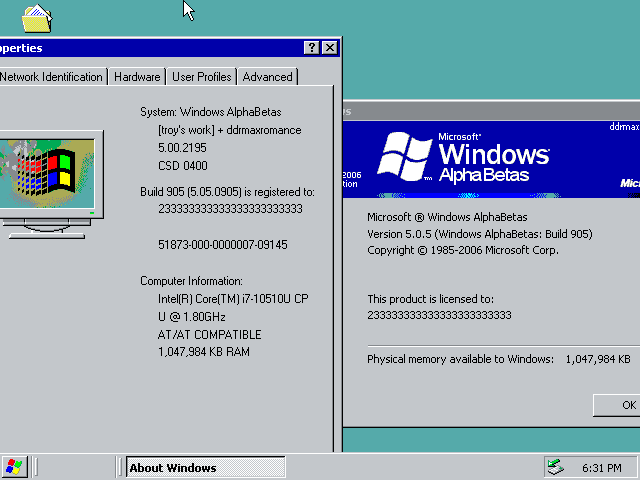Click the 'Intel(R) Core(TM) i7-10510U CP' line
Screen dimensions: 640x480
pyautogui.click(x=233, y=299)
